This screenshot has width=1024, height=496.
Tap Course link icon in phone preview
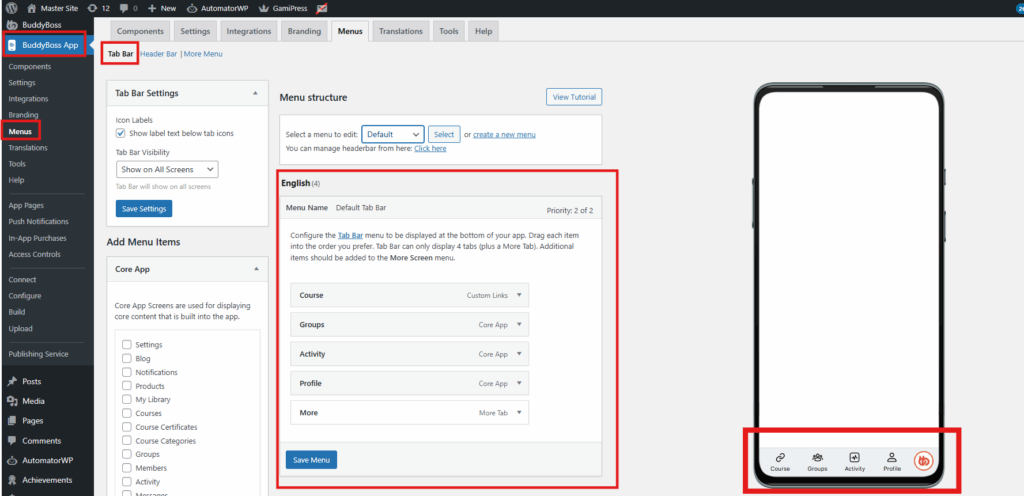(780, 457)
